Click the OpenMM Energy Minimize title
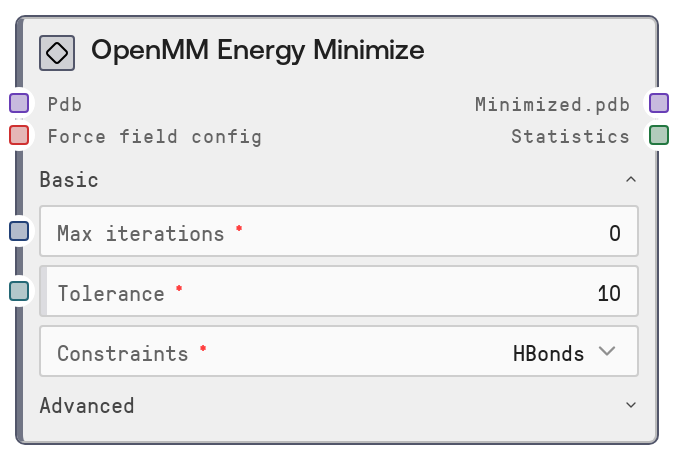Image resolution: width=674 pixels, height=460 pixels. [x=257, y=50]
